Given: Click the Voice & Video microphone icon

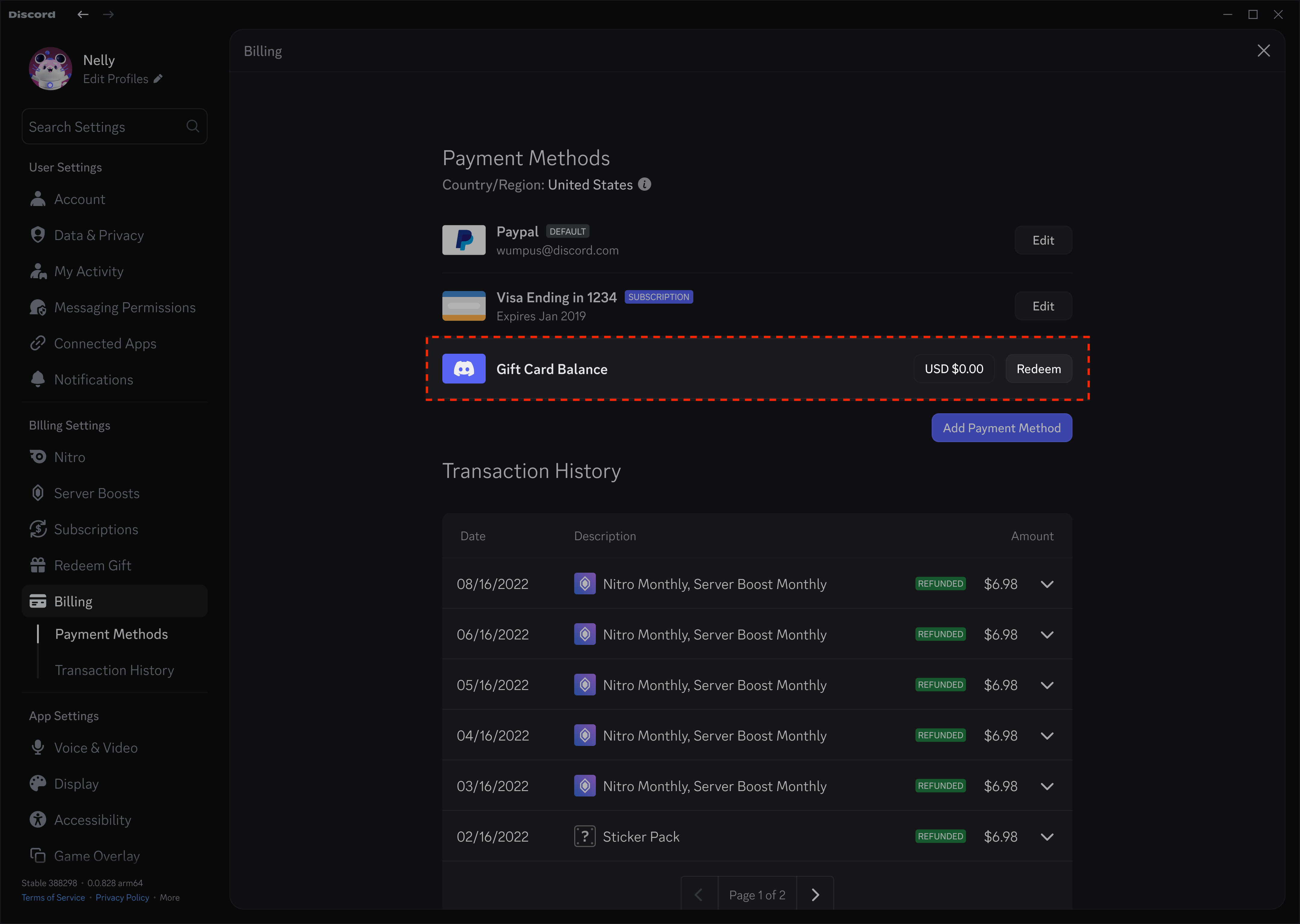Looking at the screenshot, I should point(38,747).
